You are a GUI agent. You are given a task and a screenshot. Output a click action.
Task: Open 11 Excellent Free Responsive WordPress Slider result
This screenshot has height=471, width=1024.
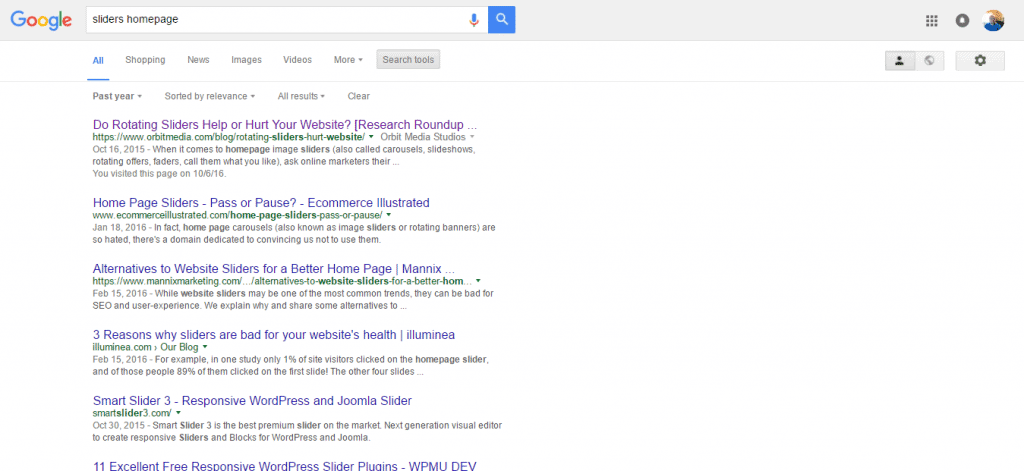285,466
